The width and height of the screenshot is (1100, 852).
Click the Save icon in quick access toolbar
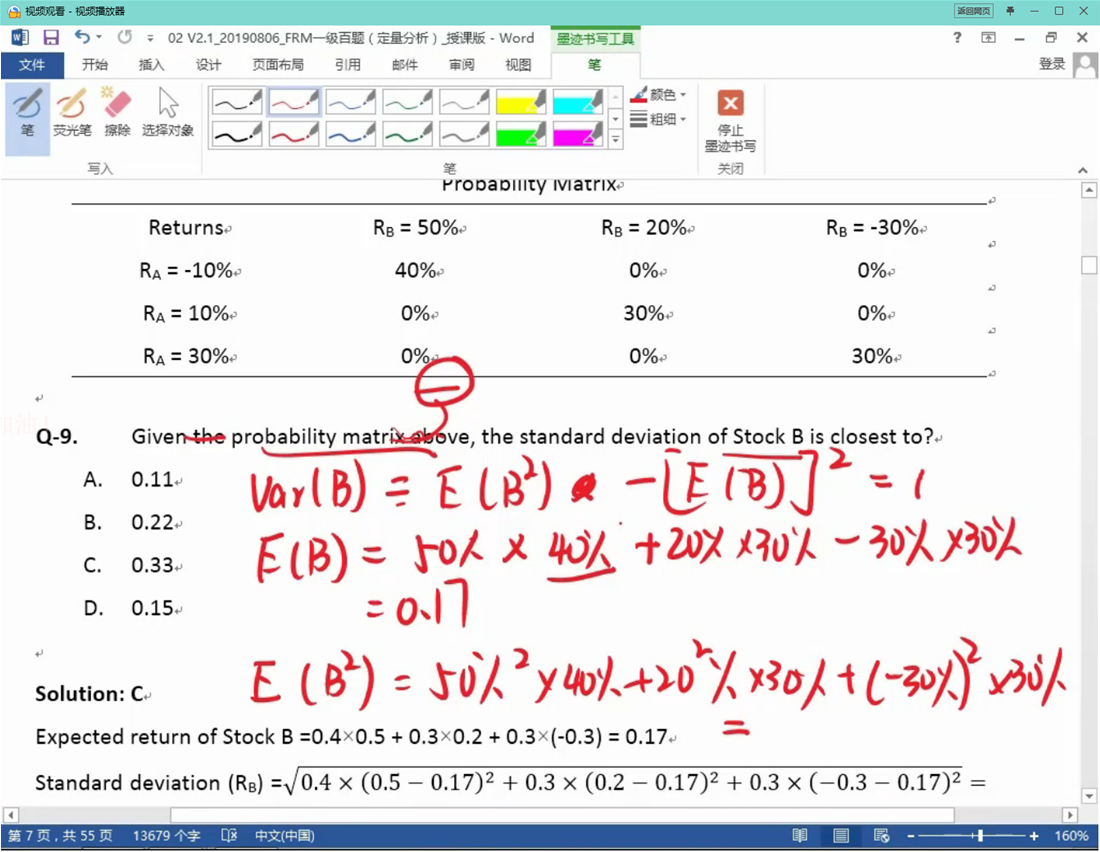[51, 38]
